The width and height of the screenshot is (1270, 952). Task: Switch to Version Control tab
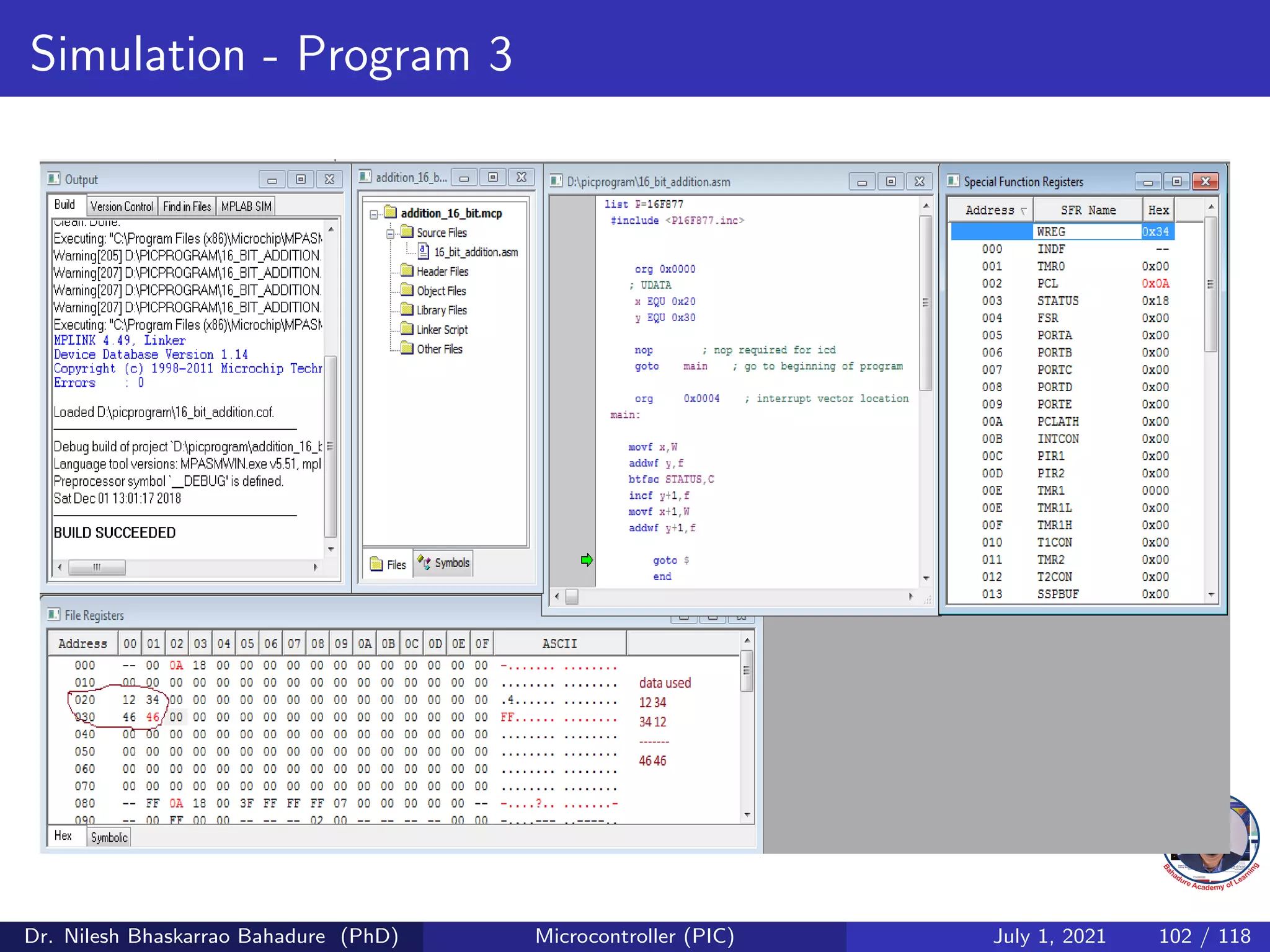point(122,206)
